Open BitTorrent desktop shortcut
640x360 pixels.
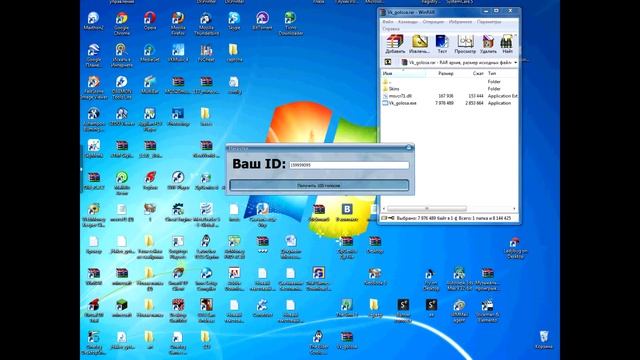(262, 21)
